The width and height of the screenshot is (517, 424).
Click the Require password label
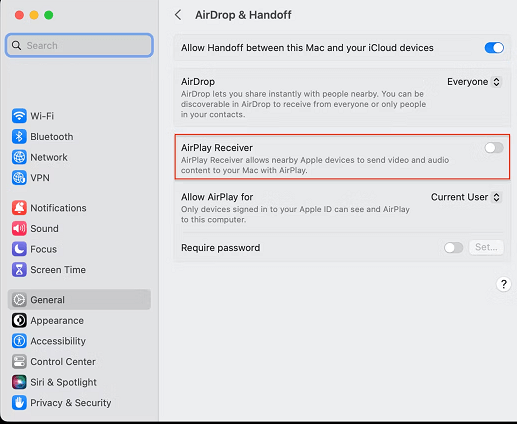tap(221, 248)
